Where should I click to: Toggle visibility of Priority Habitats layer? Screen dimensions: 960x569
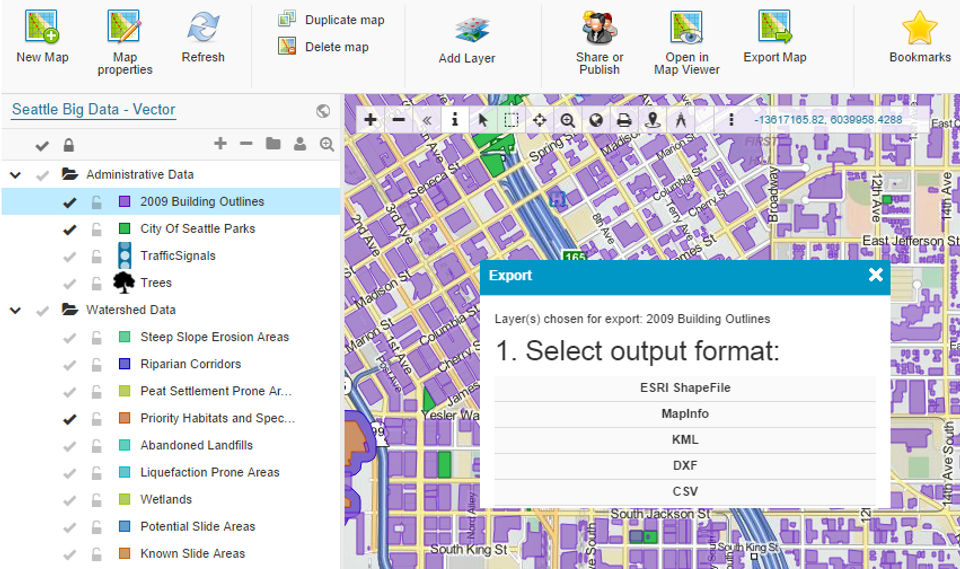(70, 419)
